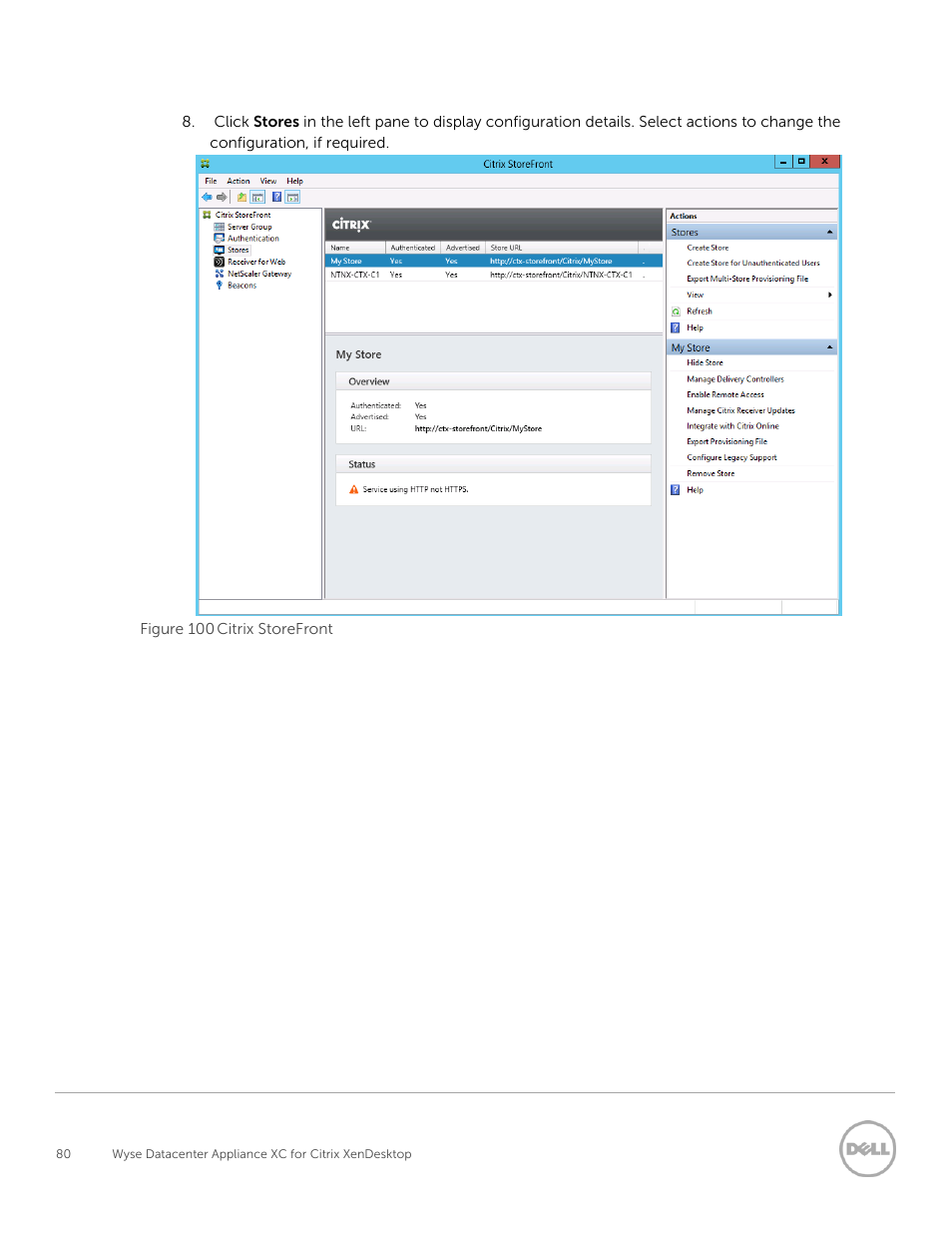
Task: Sort by the Name column header
Action: coord(356,248)
